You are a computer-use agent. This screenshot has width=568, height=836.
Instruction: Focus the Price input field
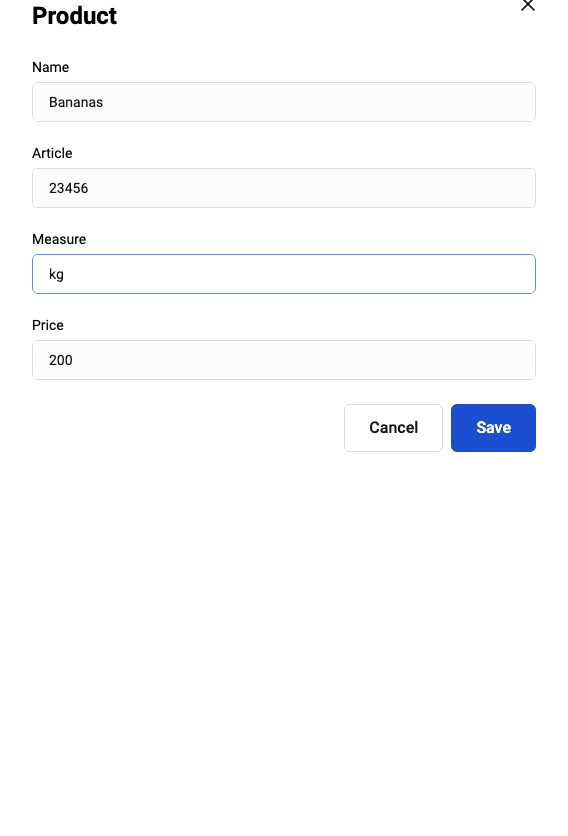point(284,360)
